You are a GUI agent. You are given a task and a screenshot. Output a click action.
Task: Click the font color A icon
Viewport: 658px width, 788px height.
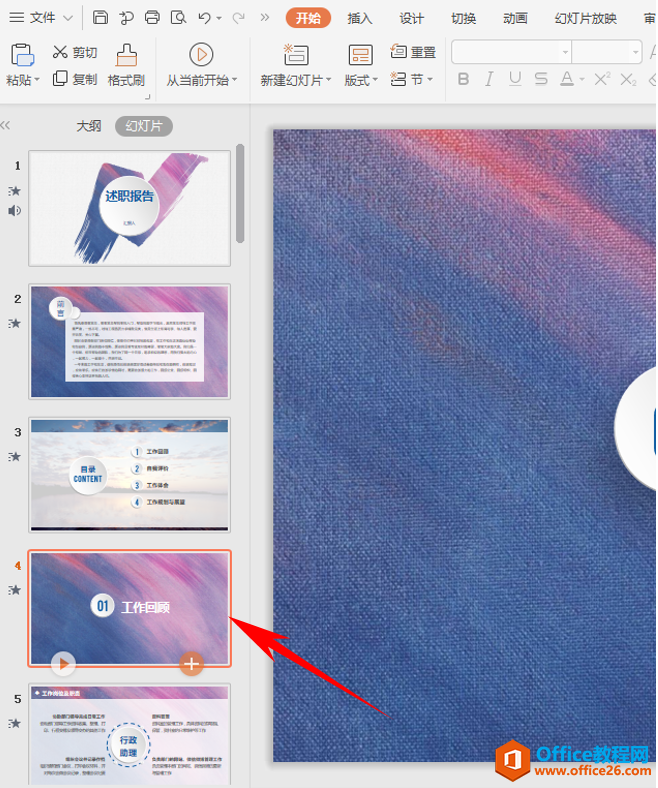pyautogui.click(x=567, y=79)
